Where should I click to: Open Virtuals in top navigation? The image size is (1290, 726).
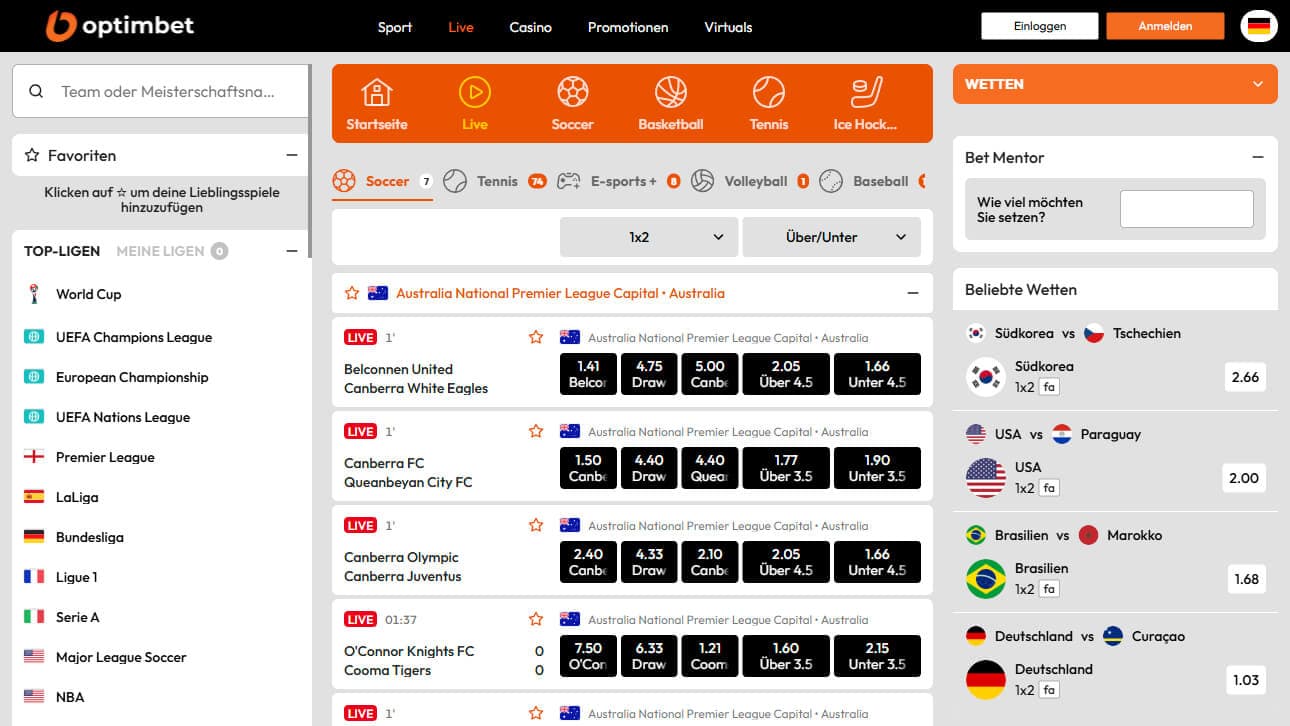[728, 27]
